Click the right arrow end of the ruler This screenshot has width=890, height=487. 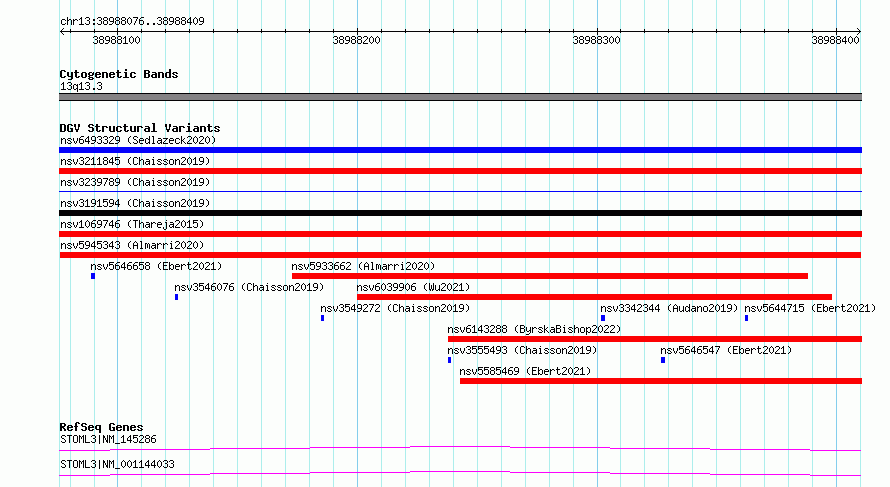pos(859,31)
